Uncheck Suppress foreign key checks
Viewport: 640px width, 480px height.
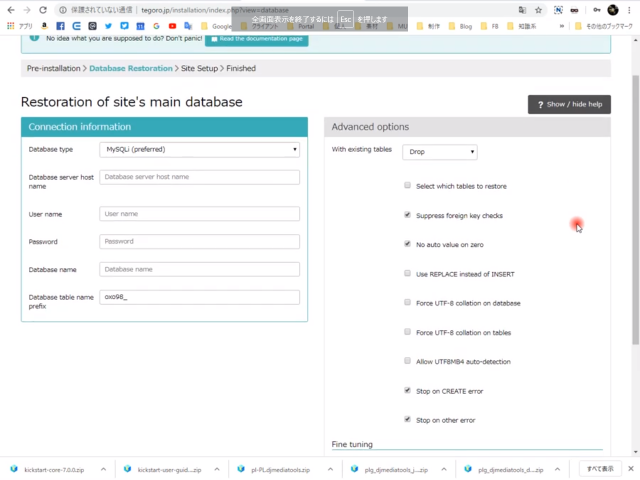point(407,214)
